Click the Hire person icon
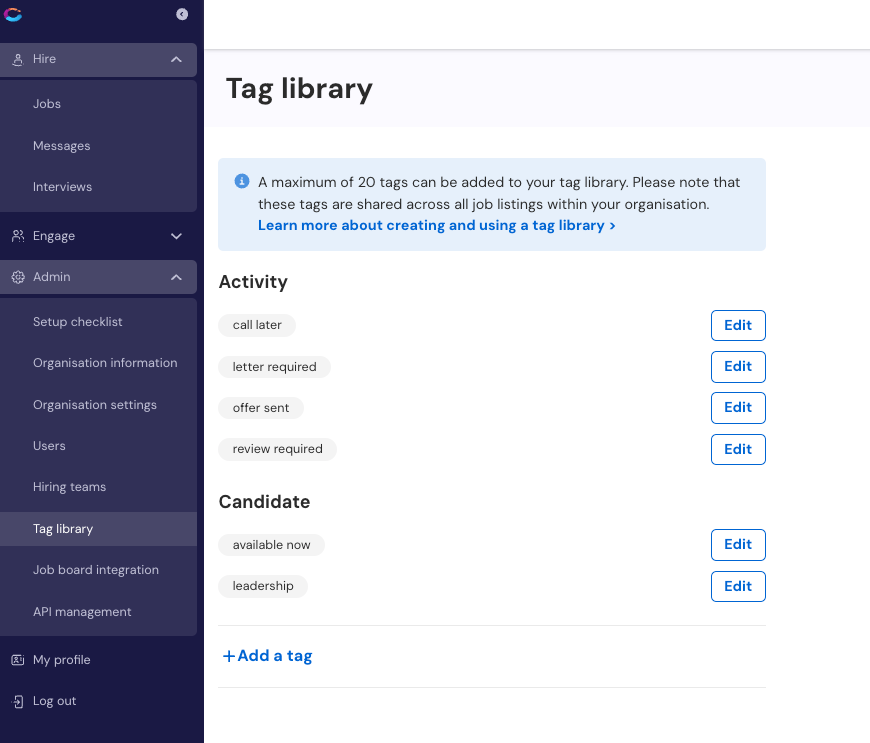This screenshot has height=743, width=870. tap(18, 59)
